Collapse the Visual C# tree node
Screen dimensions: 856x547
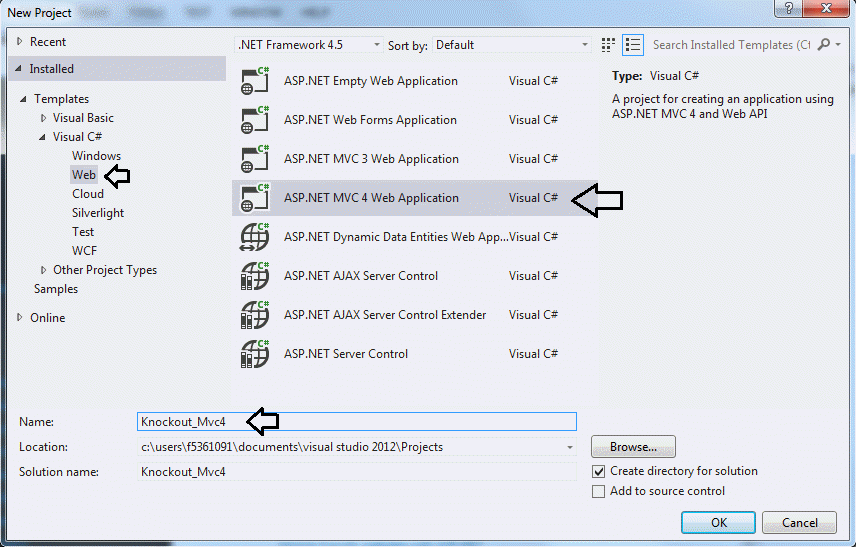pos(43,137)
